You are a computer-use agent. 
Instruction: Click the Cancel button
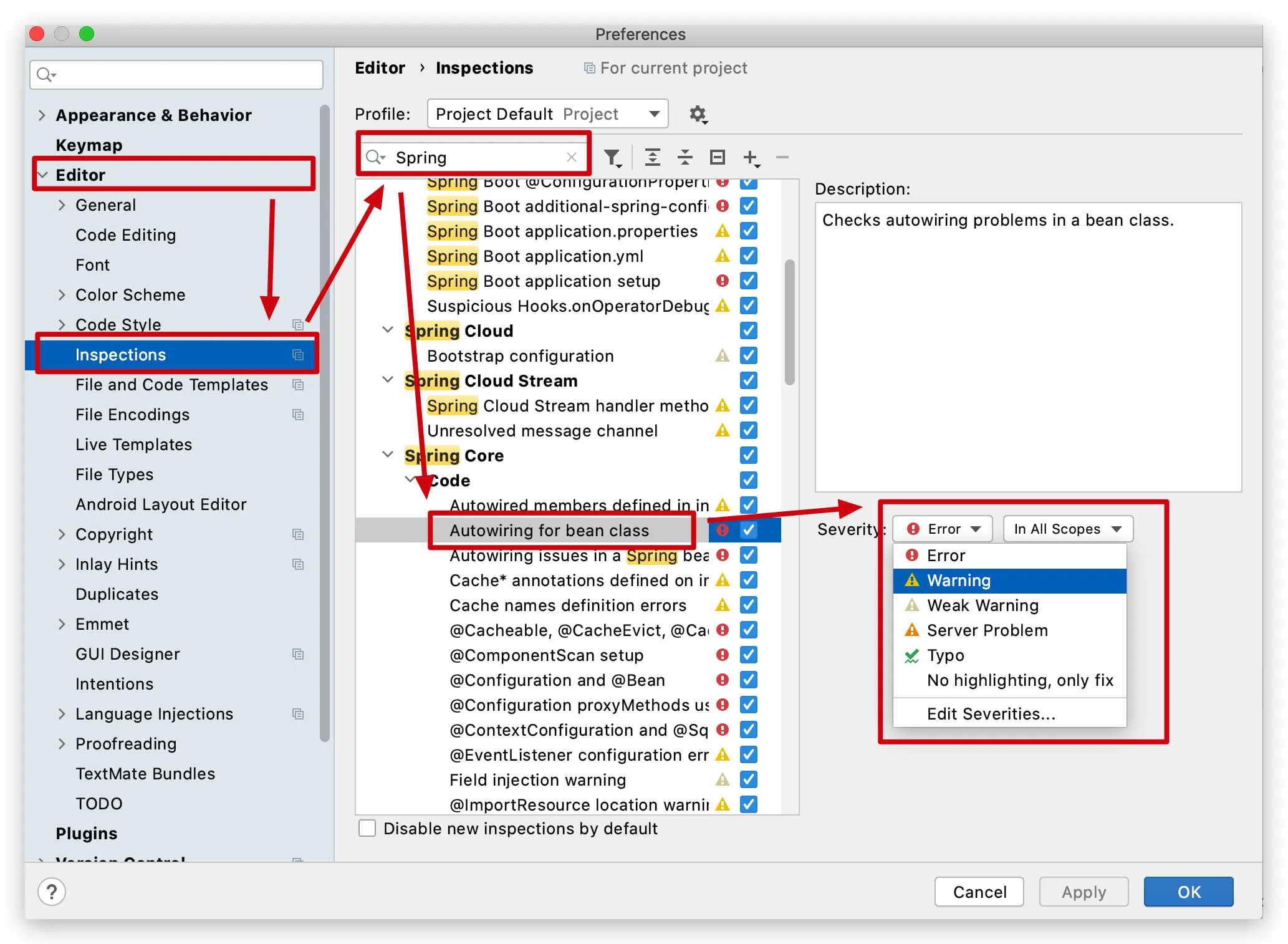coord(979,892)
